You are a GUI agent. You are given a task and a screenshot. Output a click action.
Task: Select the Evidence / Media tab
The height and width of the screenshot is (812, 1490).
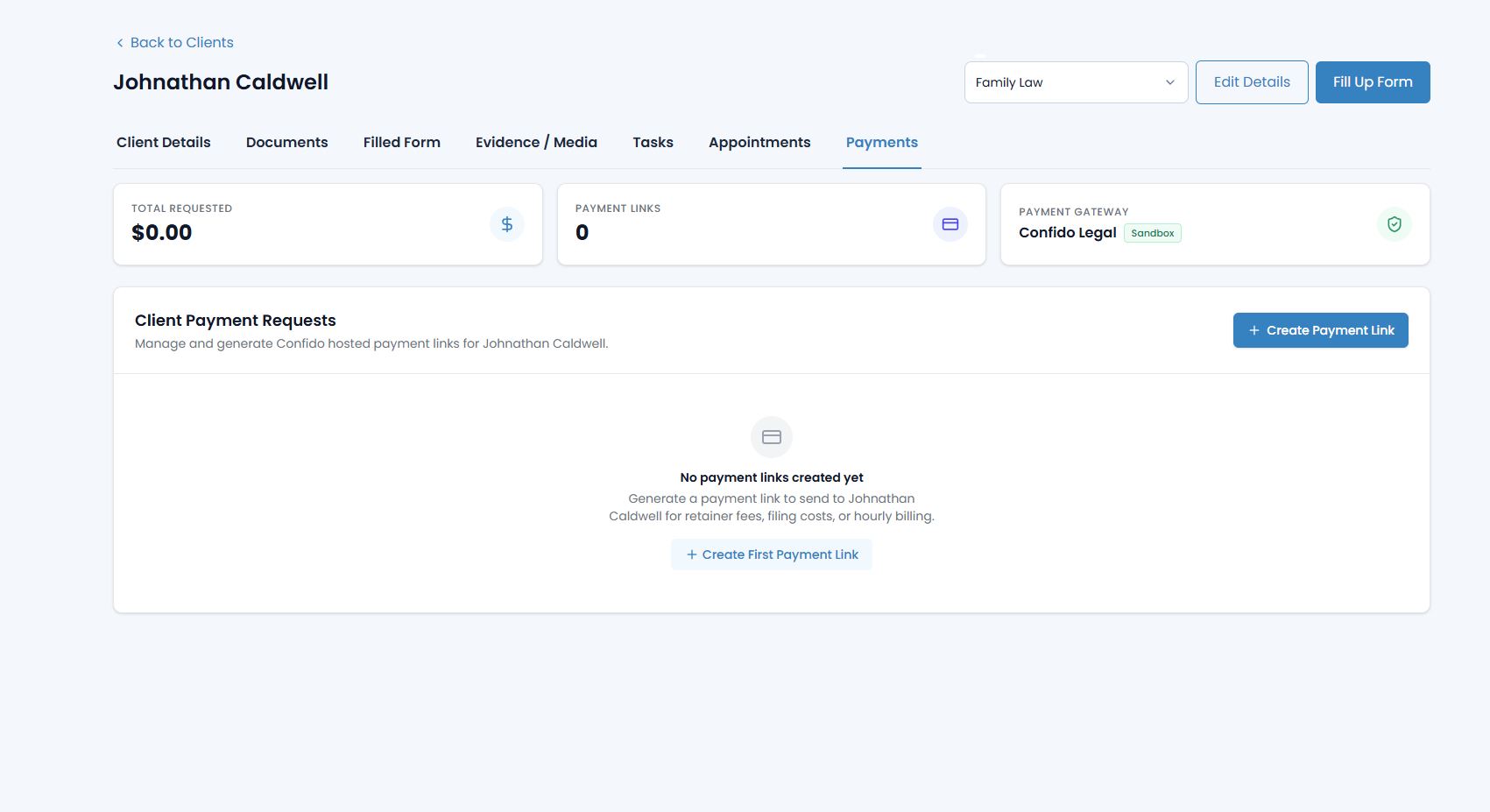click(x=536, y=142)
